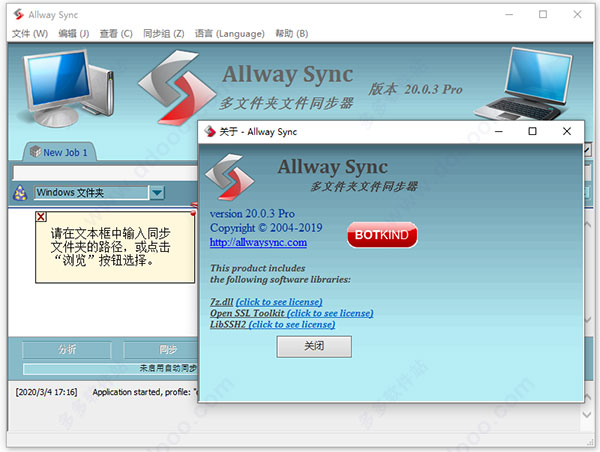Click the 'Copyright © 2004-2019' text
The height and width of the screenshot is (452, 600).
click(x=266, y=228)
